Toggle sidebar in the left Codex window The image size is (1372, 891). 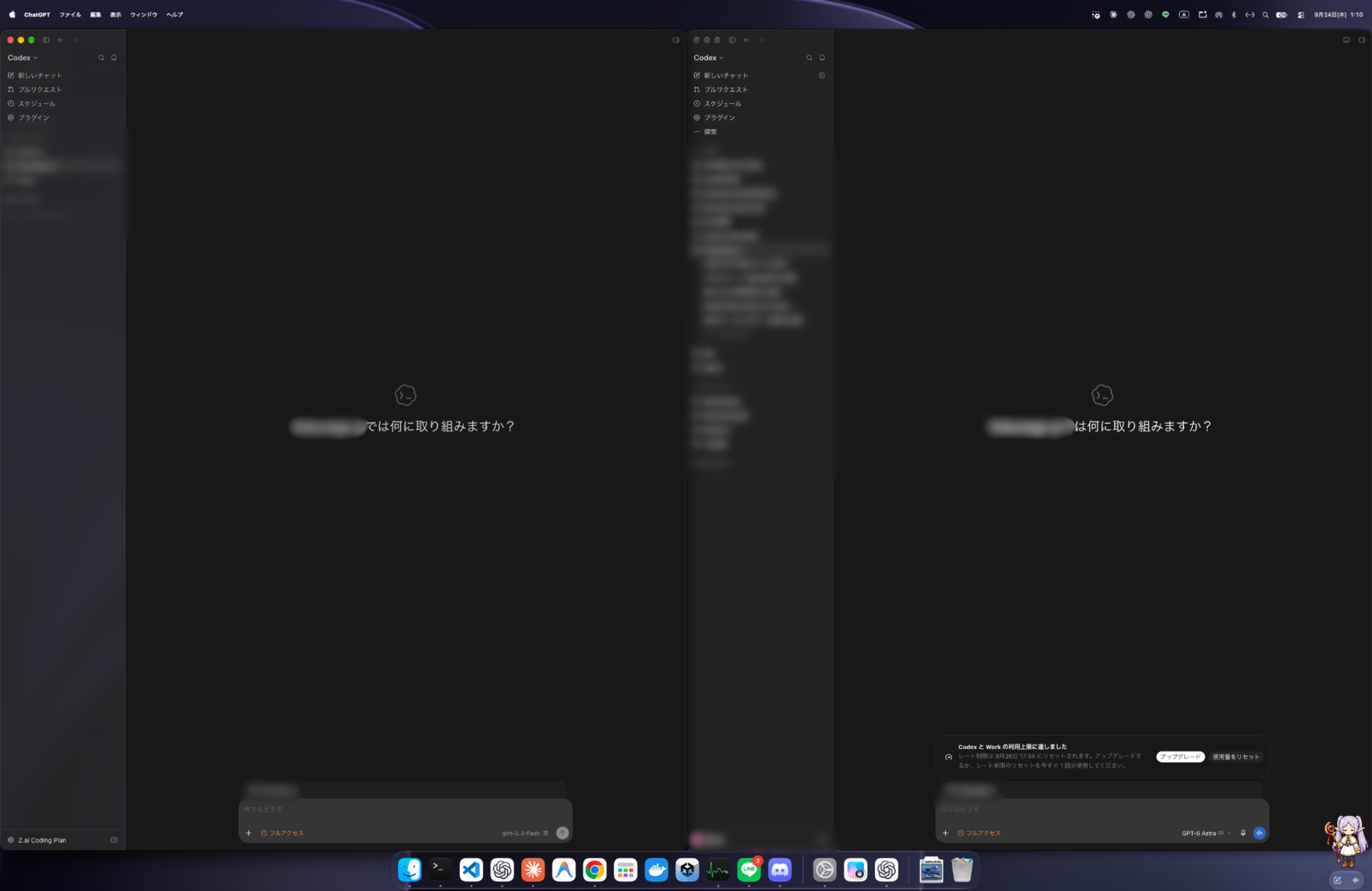click(x=46, y=40)
